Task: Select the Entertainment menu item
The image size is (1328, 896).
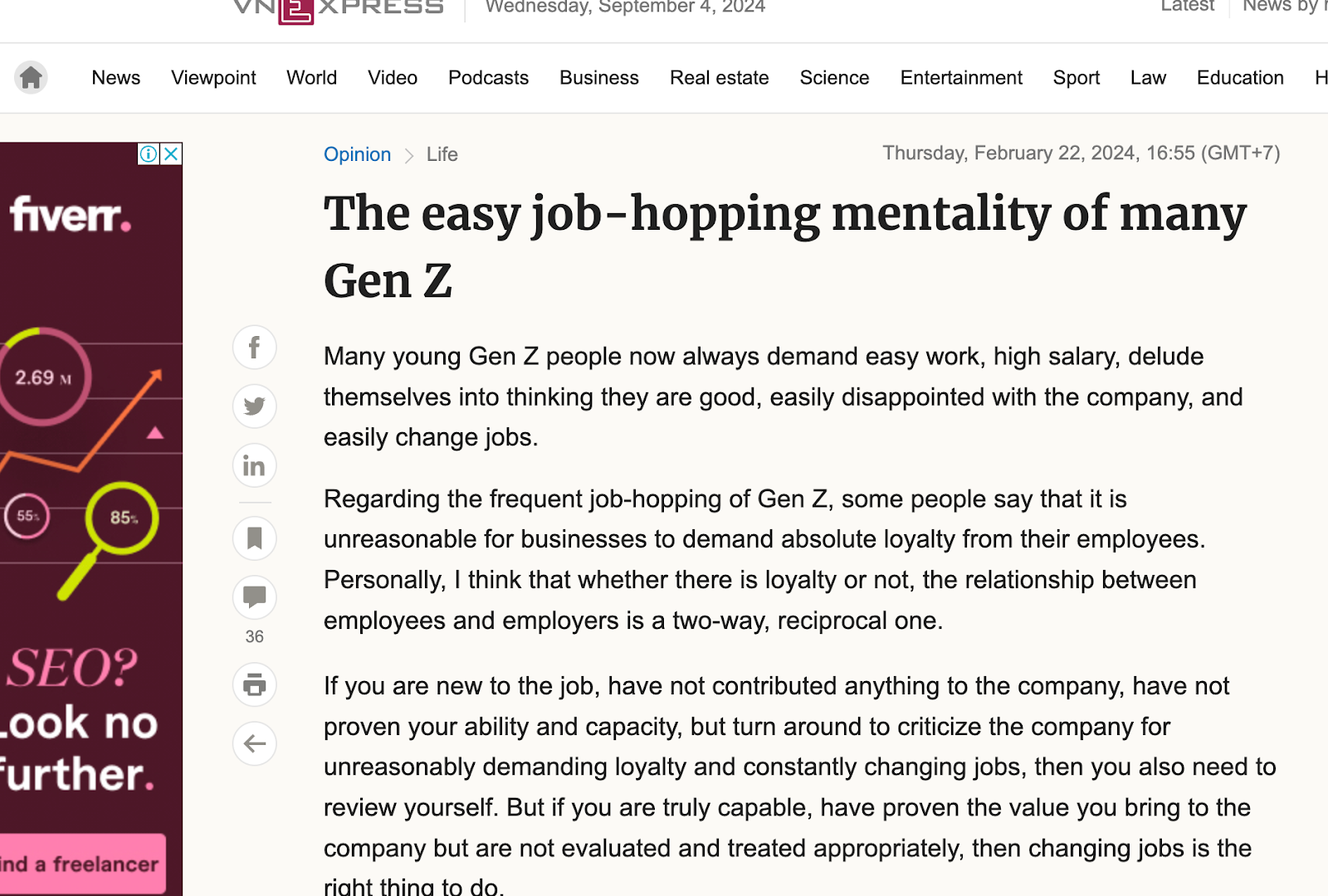Action: (960, 78)
